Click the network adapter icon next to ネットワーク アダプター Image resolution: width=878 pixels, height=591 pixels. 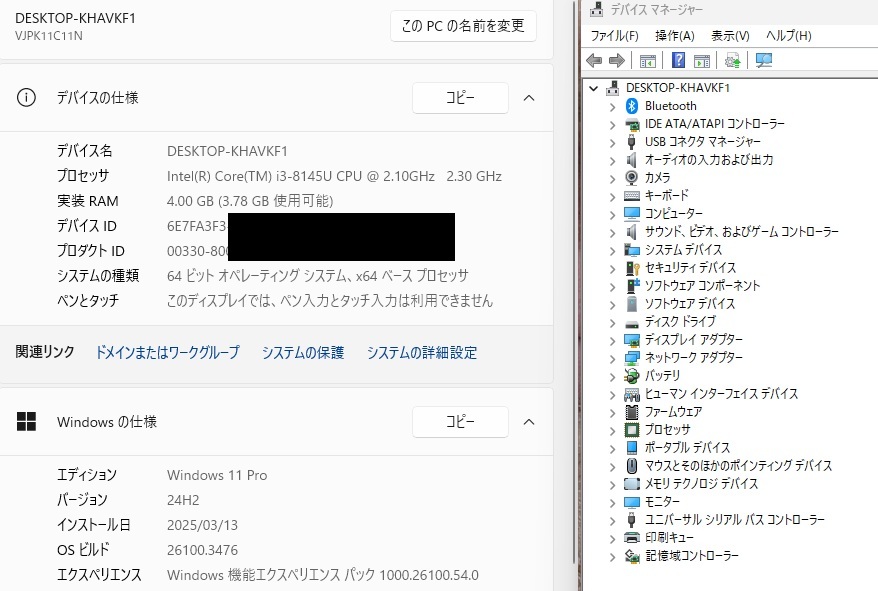632,358
